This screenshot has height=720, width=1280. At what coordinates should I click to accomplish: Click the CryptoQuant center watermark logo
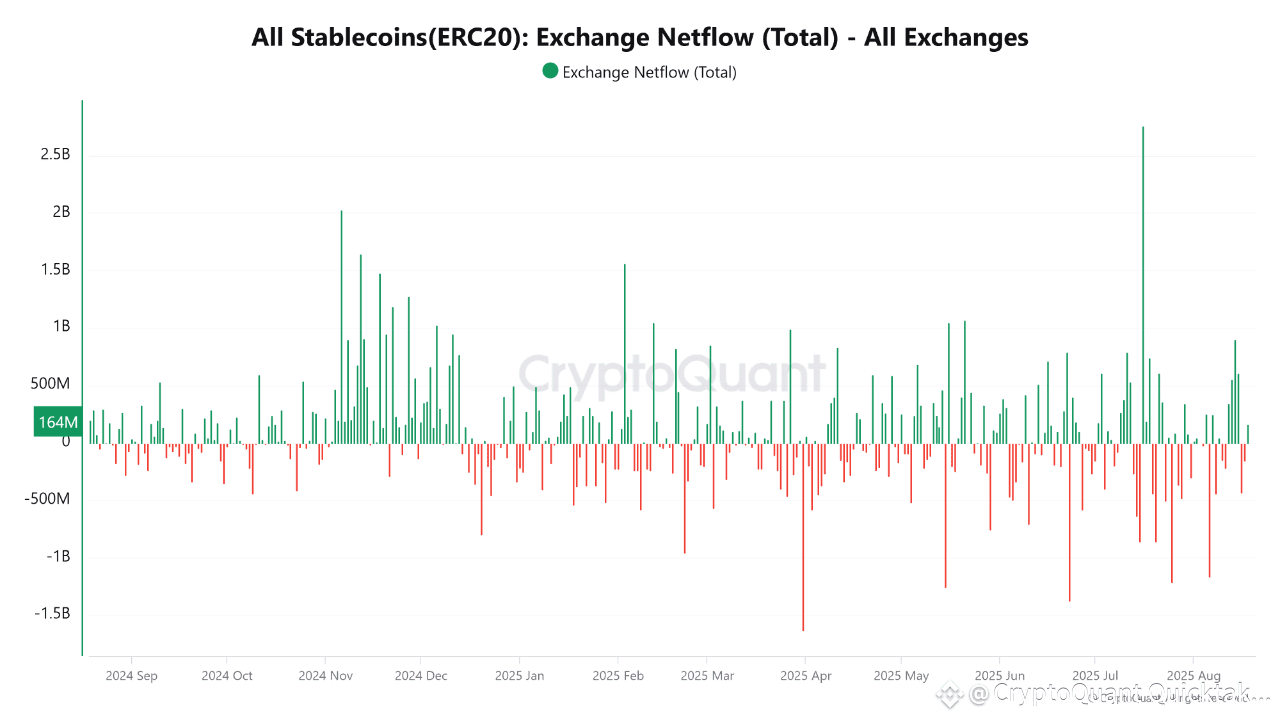(x=672, y=376)
